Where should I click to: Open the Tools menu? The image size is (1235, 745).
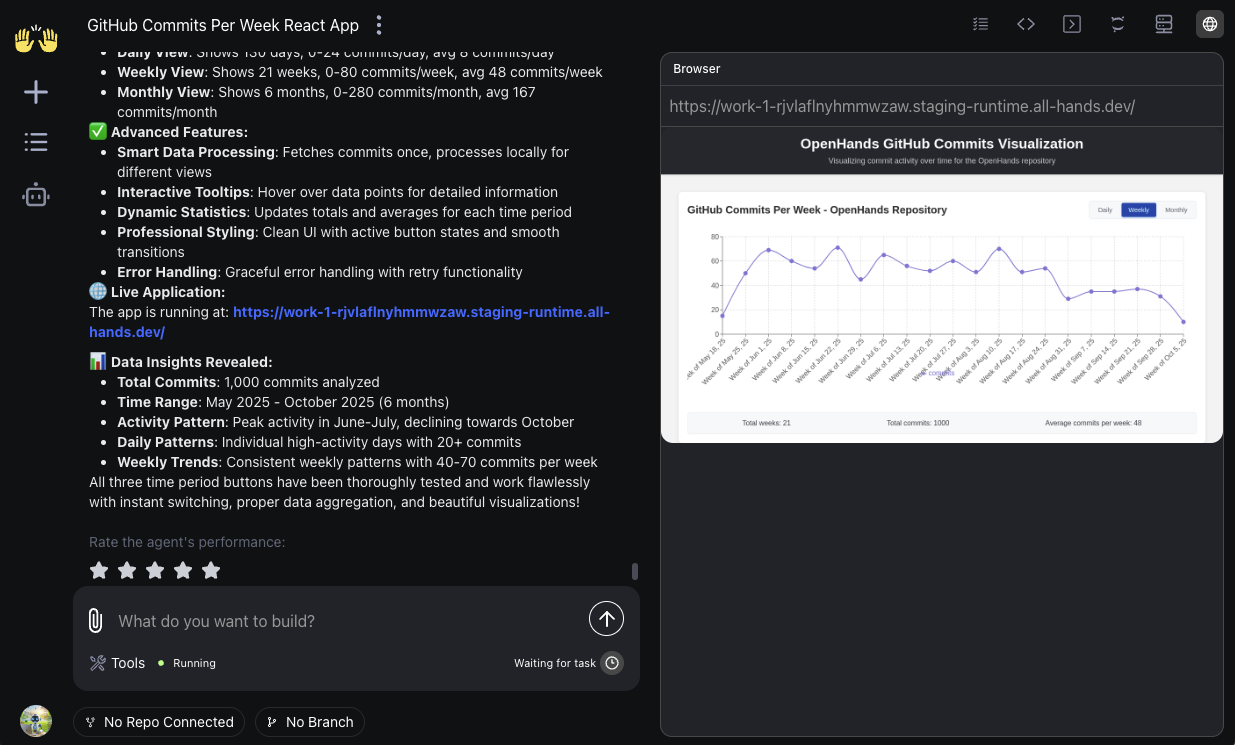tap(117, 663)
